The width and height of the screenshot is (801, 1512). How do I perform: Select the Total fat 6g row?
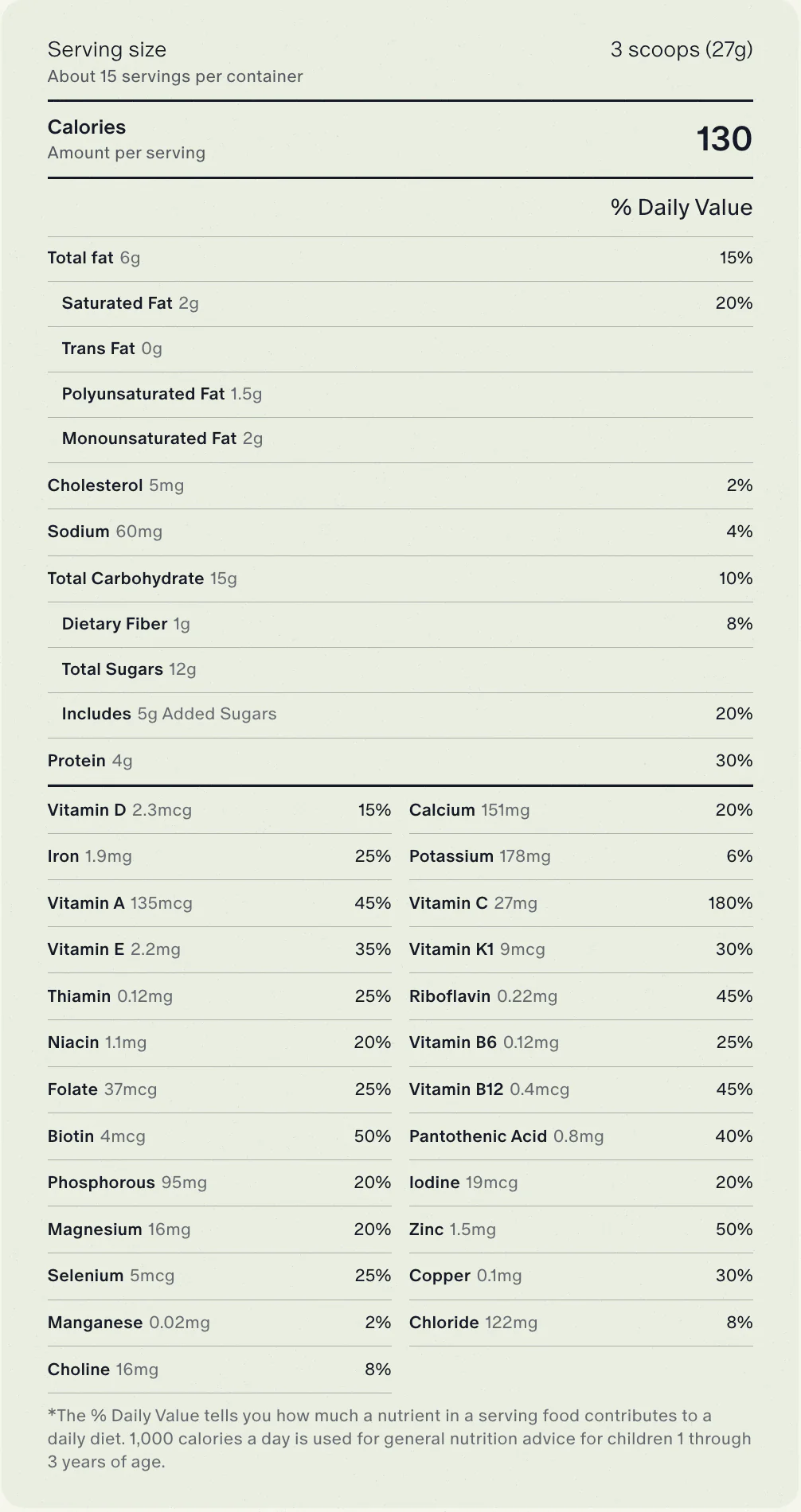pos(400,258)
